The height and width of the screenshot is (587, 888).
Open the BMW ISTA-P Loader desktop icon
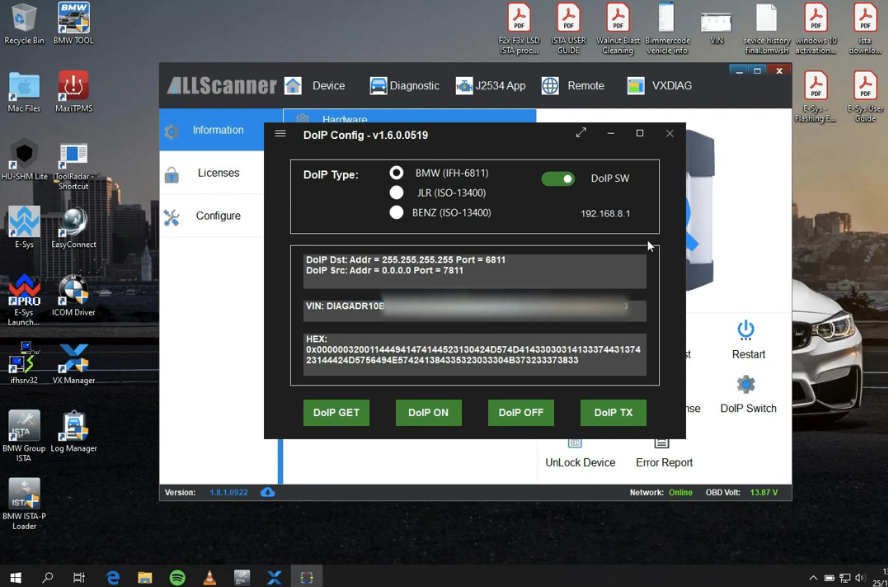point(24,504)
